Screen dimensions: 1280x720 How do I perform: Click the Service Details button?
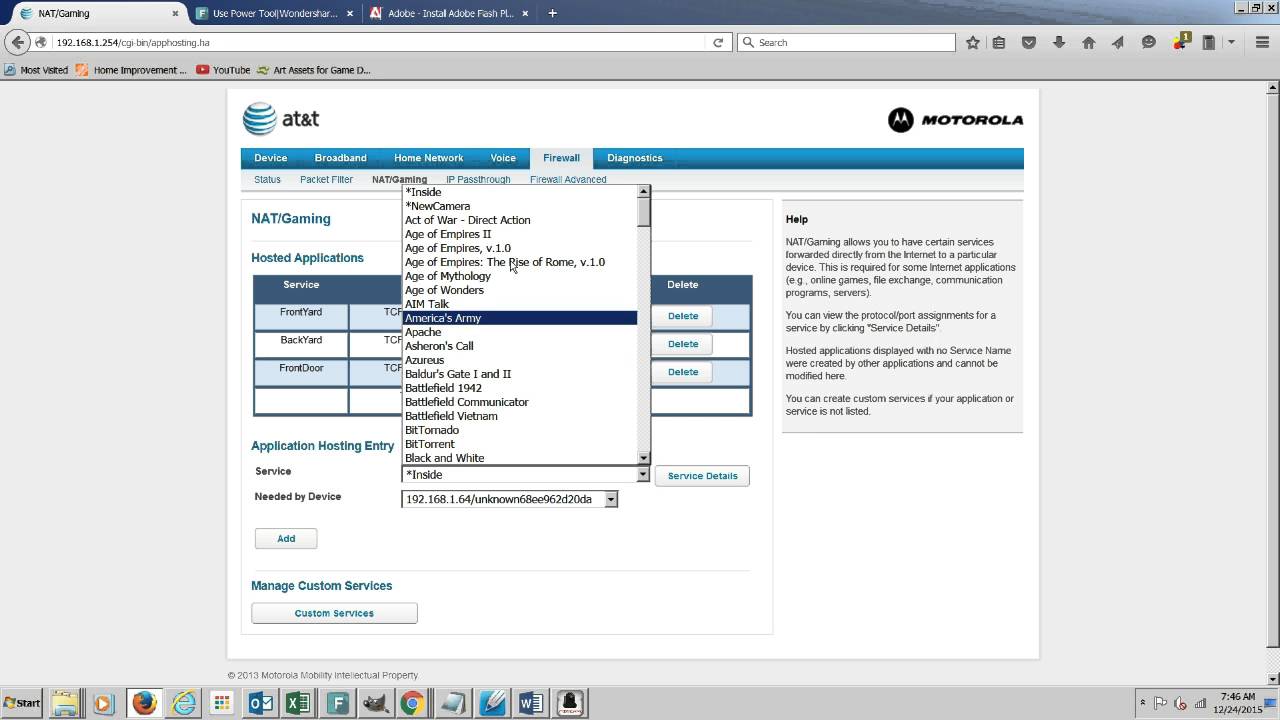[702, 476]
